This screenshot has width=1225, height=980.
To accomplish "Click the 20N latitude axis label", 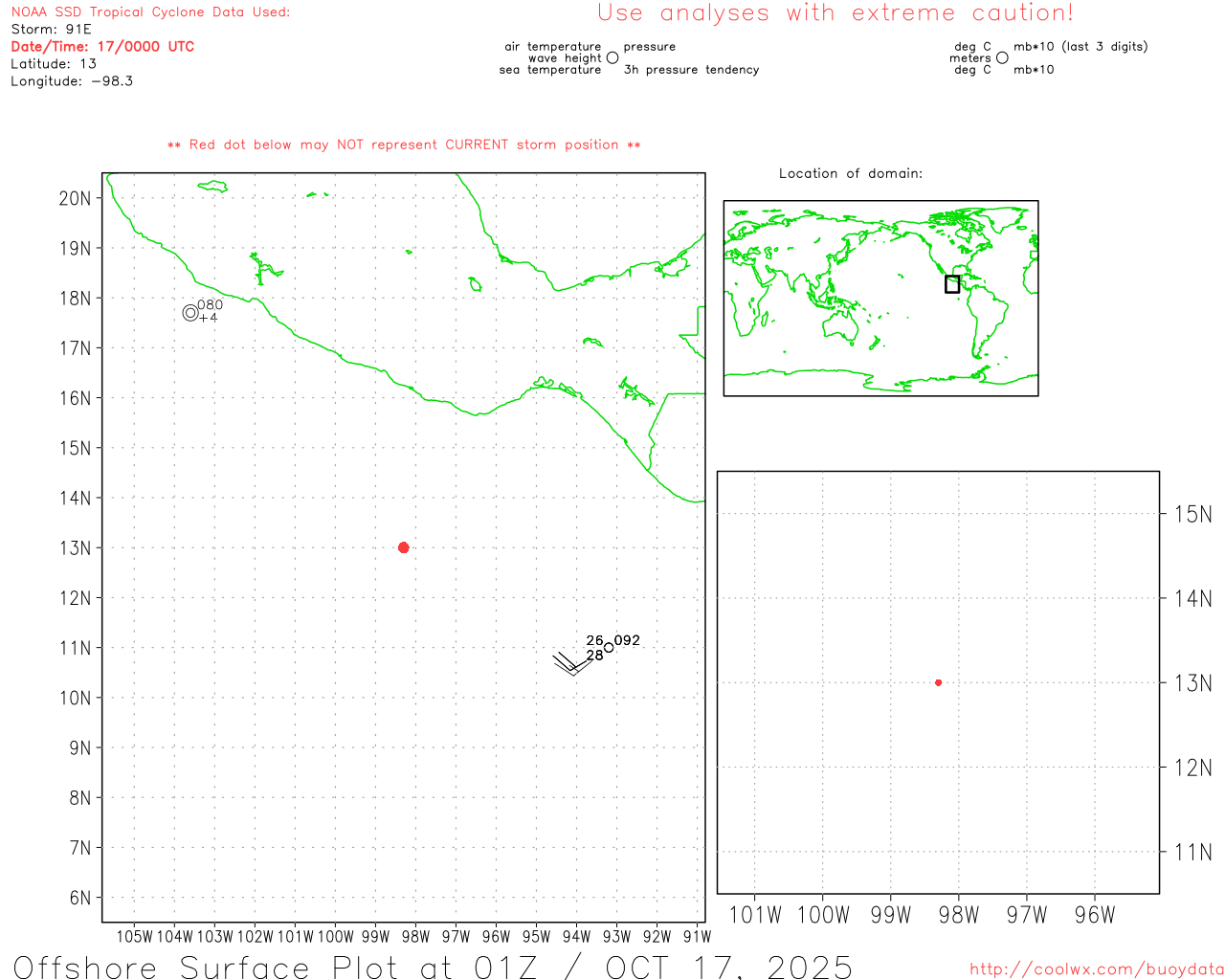I will tap(75, 199).
